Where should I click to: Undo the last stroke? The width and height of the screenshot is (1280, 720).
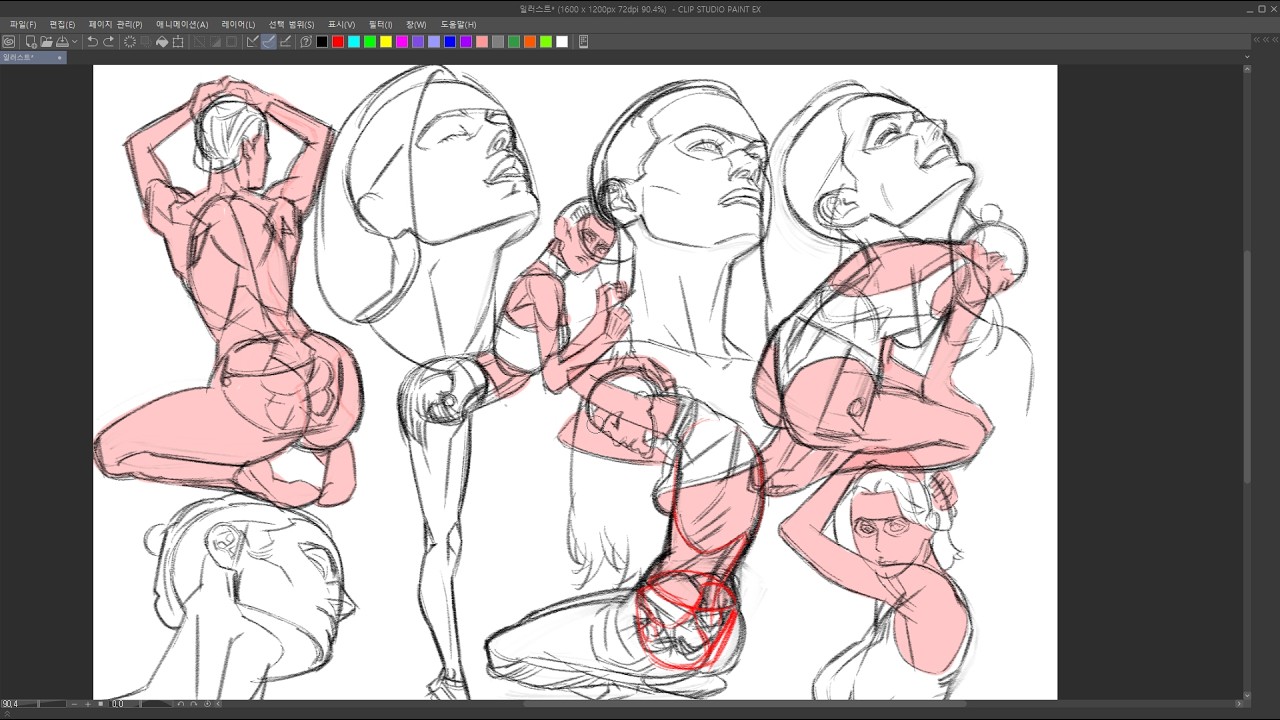click(x=92, y=42)
